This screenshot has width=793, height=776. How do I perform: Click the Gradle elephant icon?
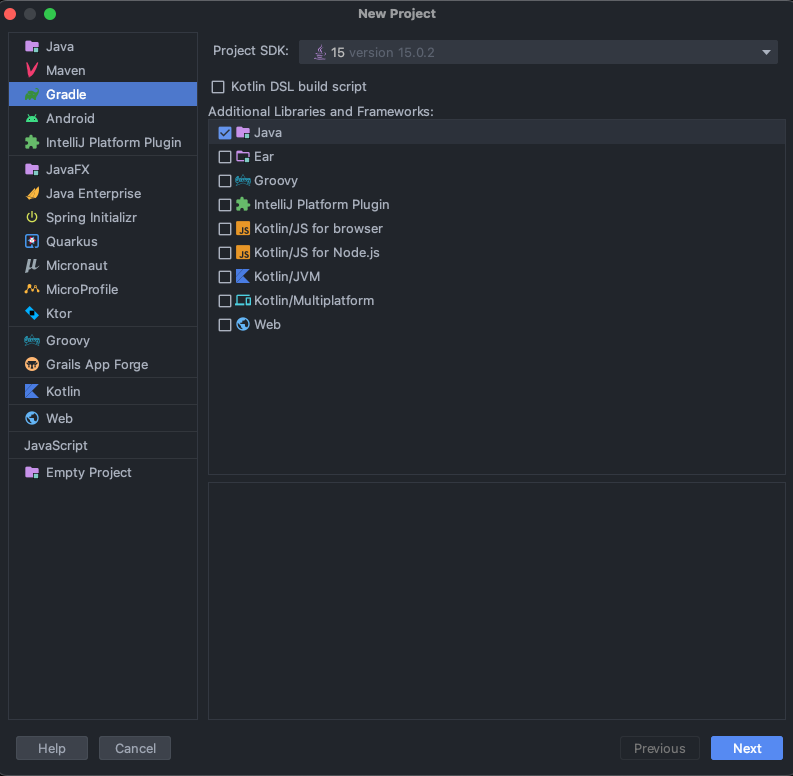pyautogui.click(x=32, y=95)
